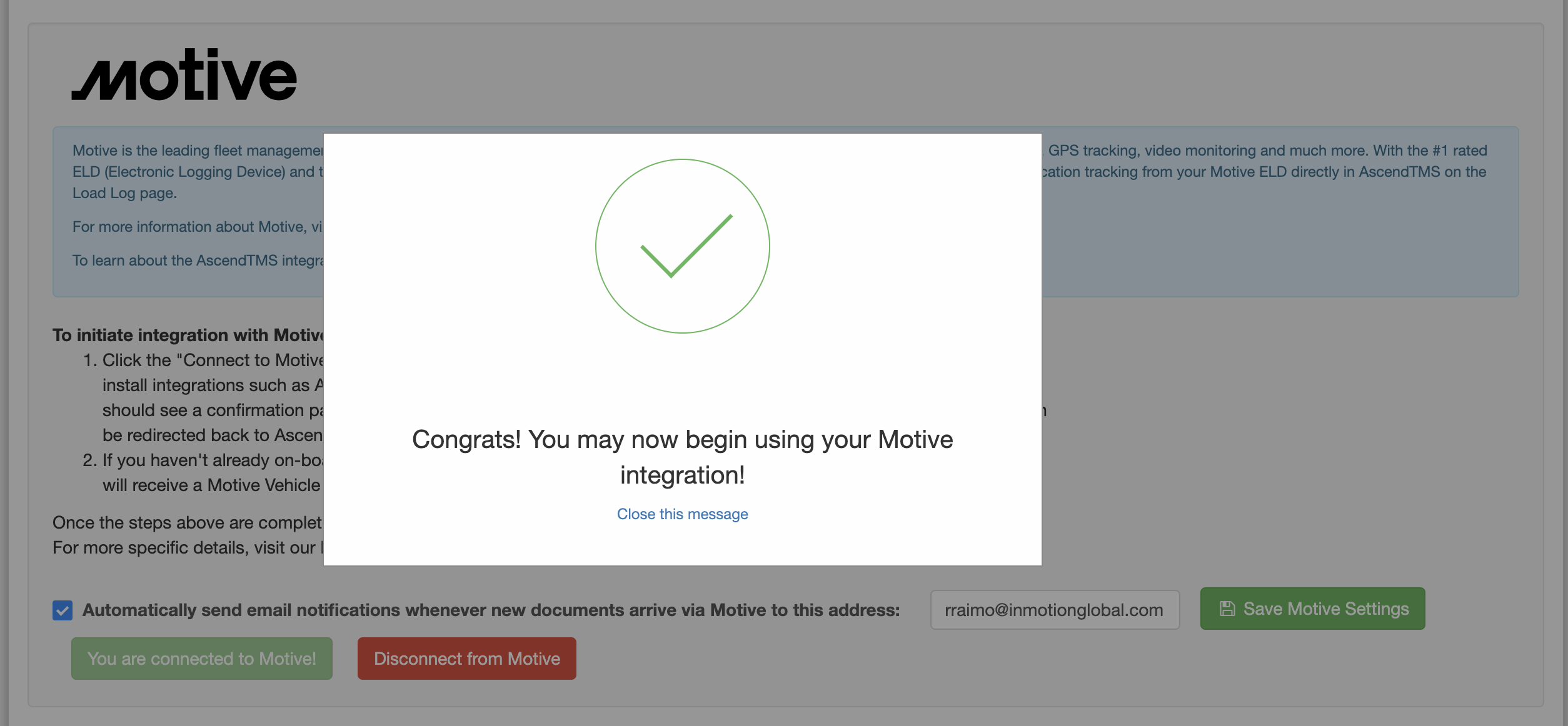Viewport: 1568px width, 726px height.
Task: Uncheck the automatic email notifications checkbox
Action: point(63,610)
